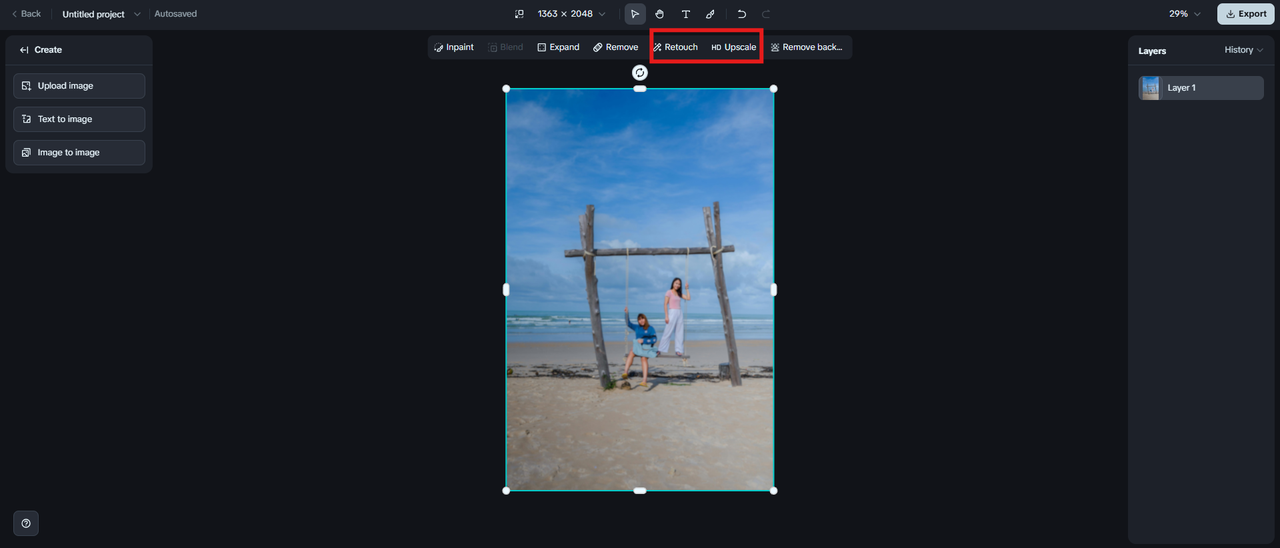
Task: Apply the HD Upscale tool
Action: coord(734,47)
